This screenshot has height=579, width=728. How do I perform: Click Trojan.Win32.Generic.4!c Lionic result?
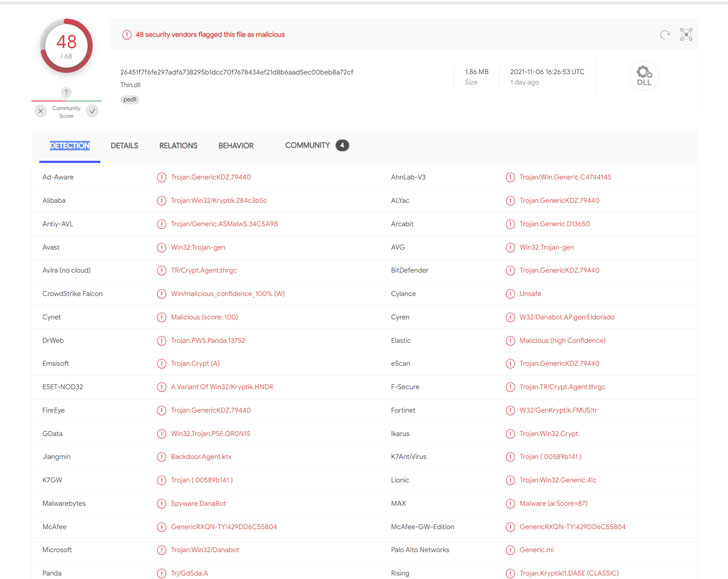tap(558, 480)
